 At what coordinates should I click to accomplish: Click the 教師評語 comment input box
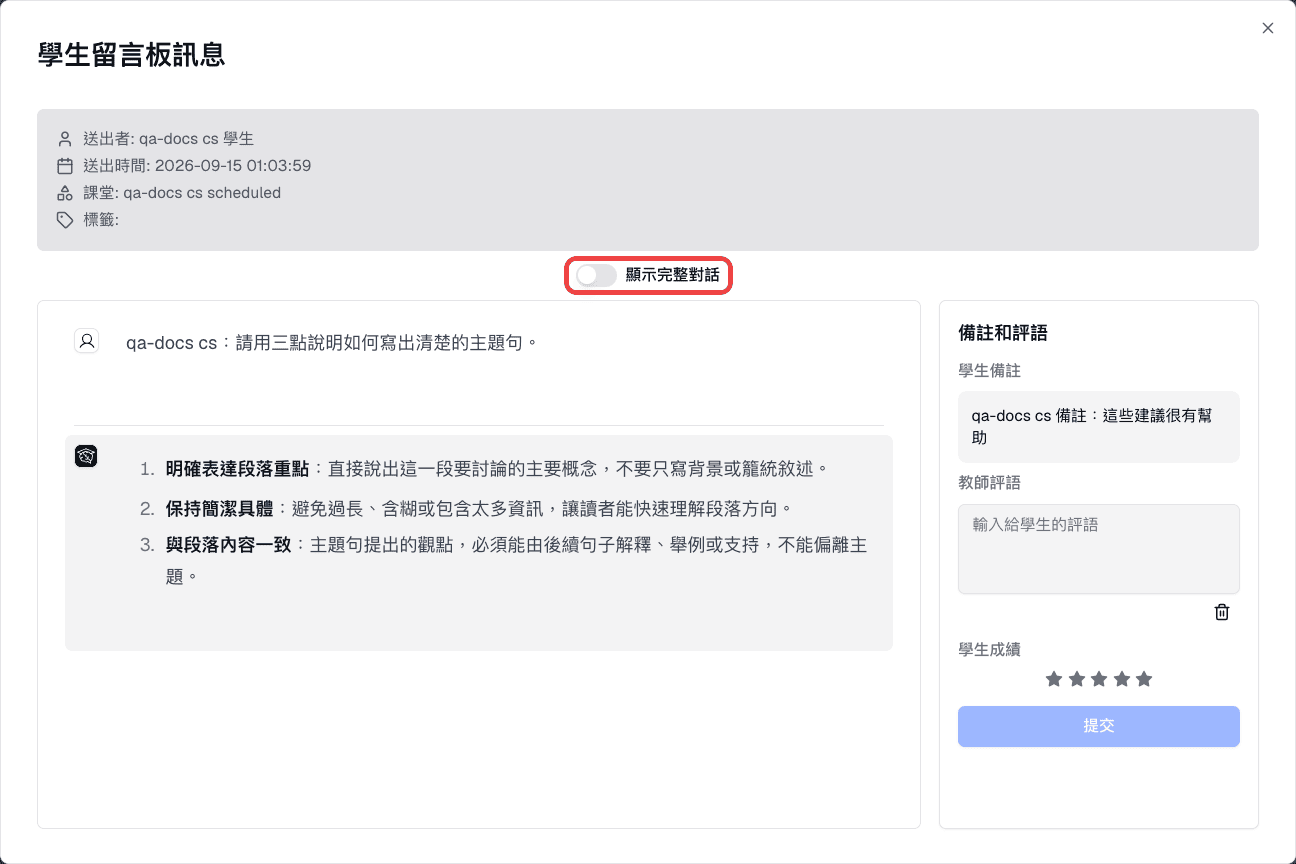(1099, 549)
